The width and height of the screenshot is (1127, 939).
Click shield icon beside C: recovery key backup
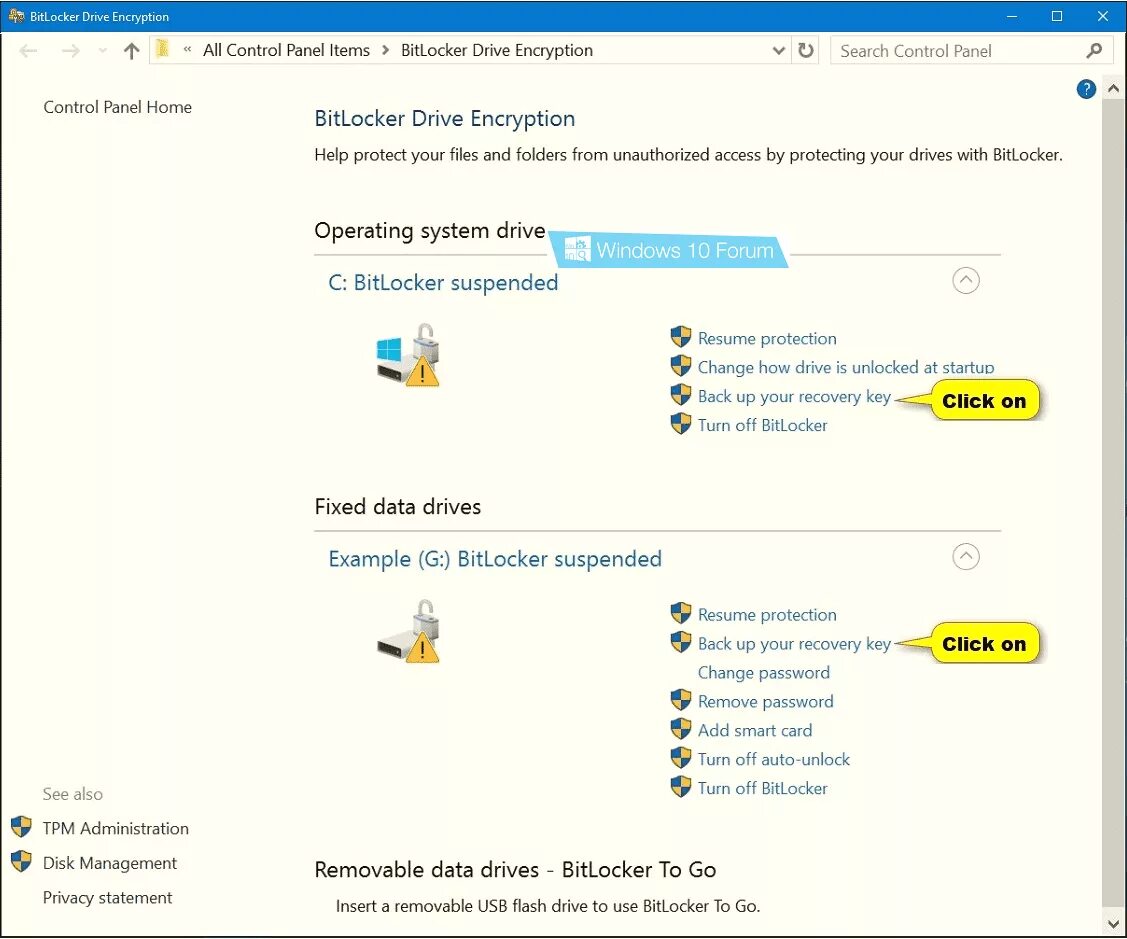pyautogui.click(x=681, y=394)
